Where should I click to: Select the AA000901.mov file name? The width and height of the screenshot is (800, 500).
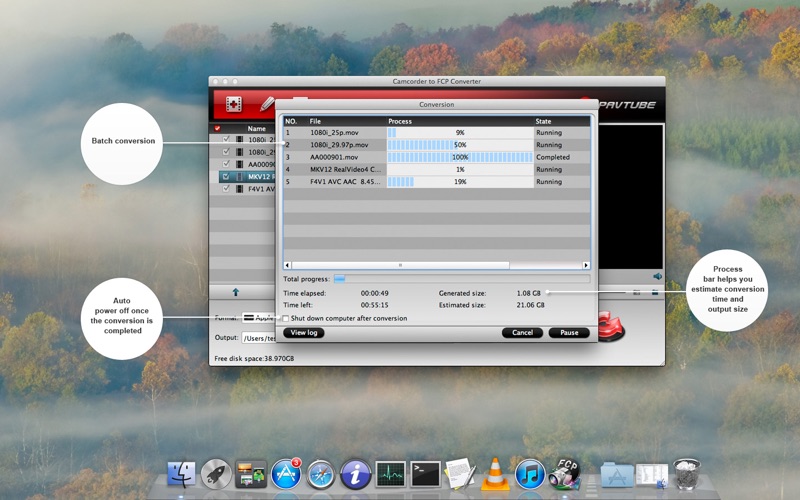[334, 157]
